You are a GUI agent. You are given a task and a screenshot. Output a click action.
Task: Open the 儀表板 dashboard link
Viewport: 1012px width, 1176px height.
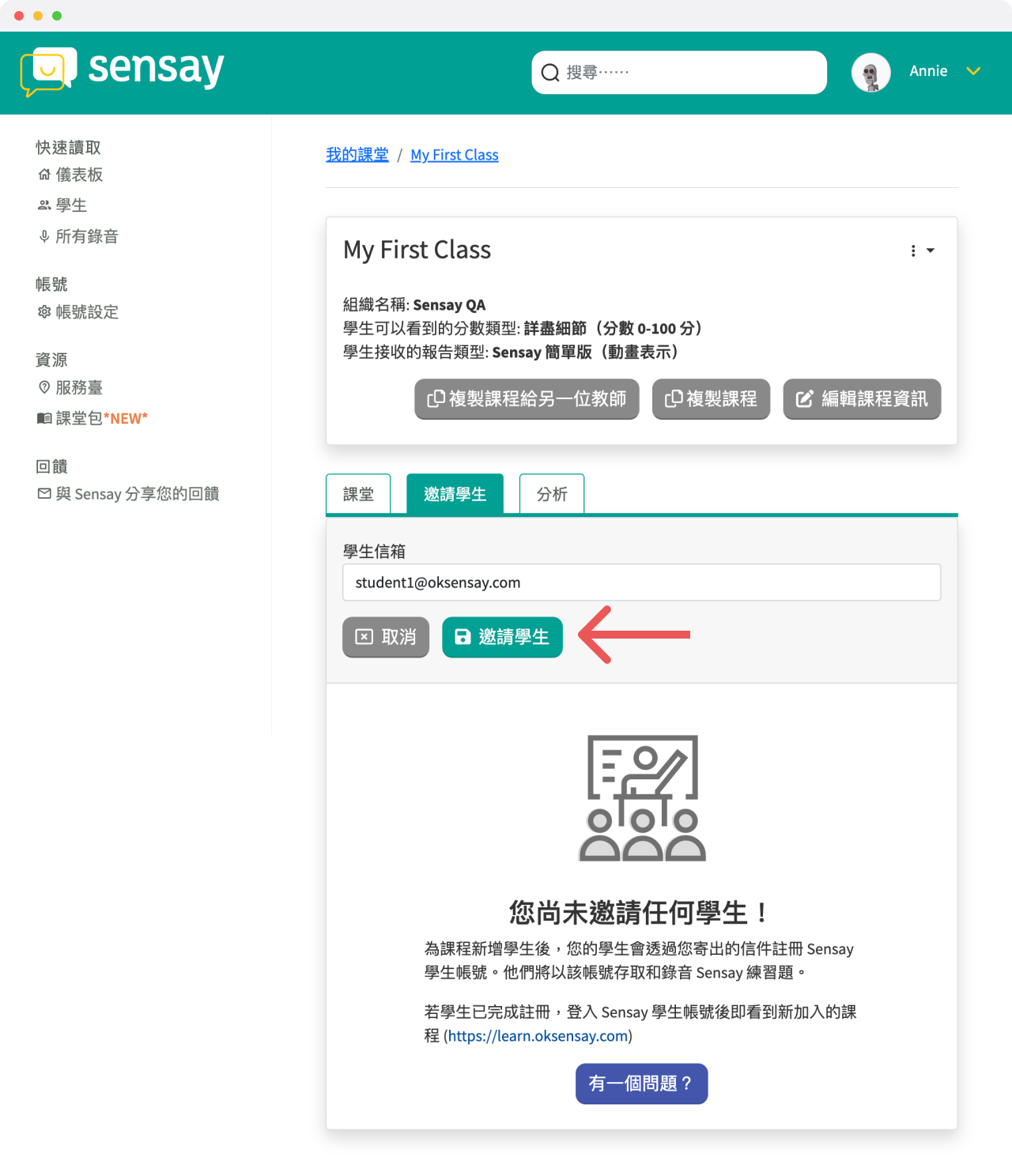click(79, 175)
